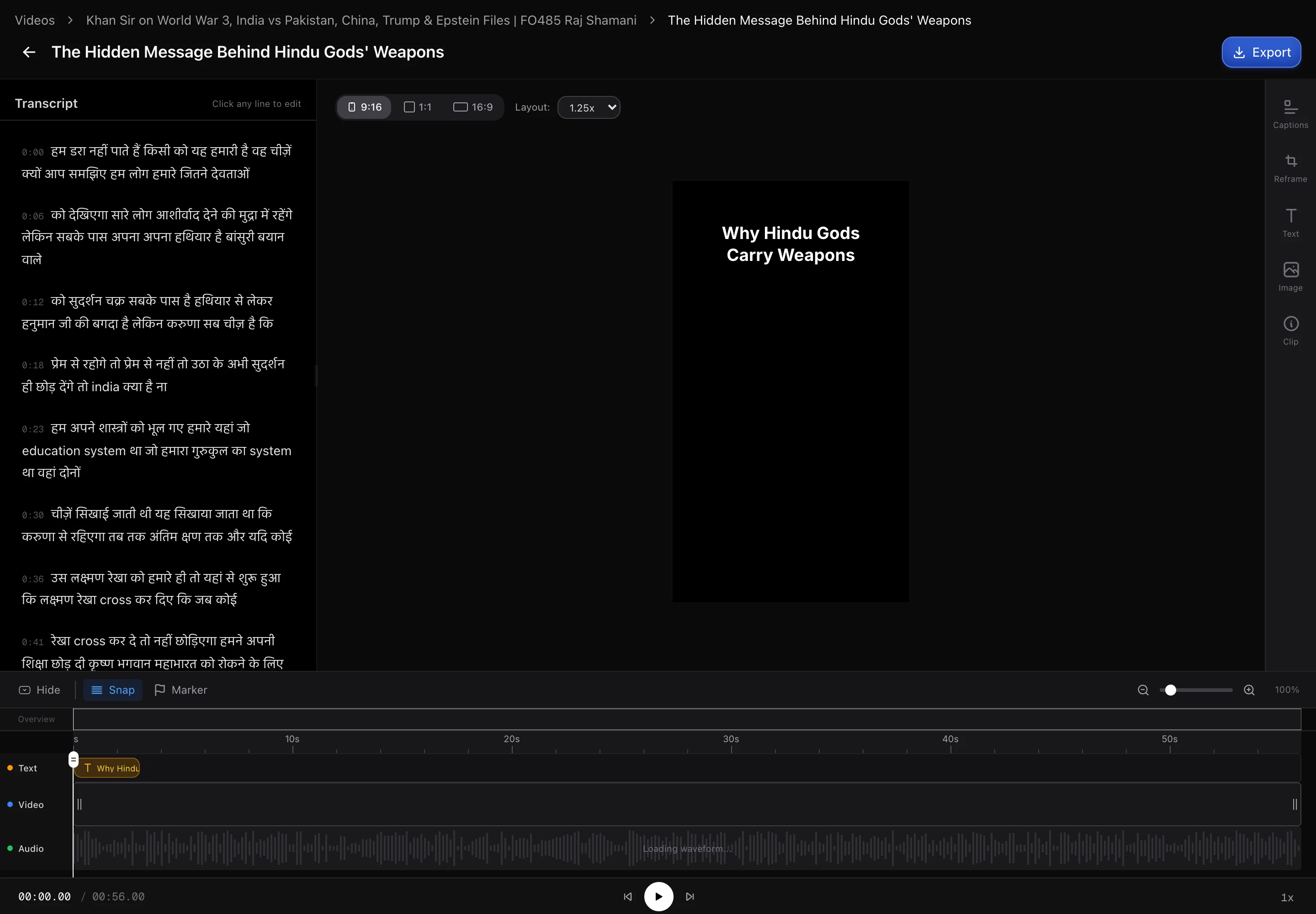This screenshot has height=914, width=1316.
Task: Click the 00:00.00 current time display
Action: (45, 896)
